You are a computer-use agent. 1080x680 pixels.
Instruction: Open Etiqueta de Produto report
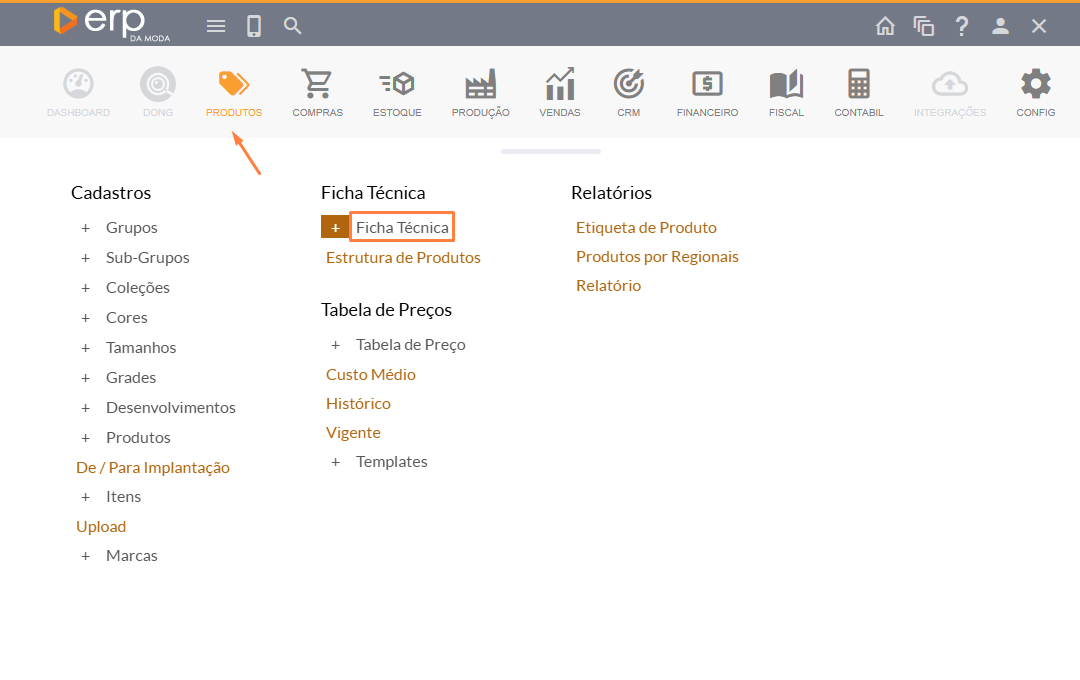646,228
